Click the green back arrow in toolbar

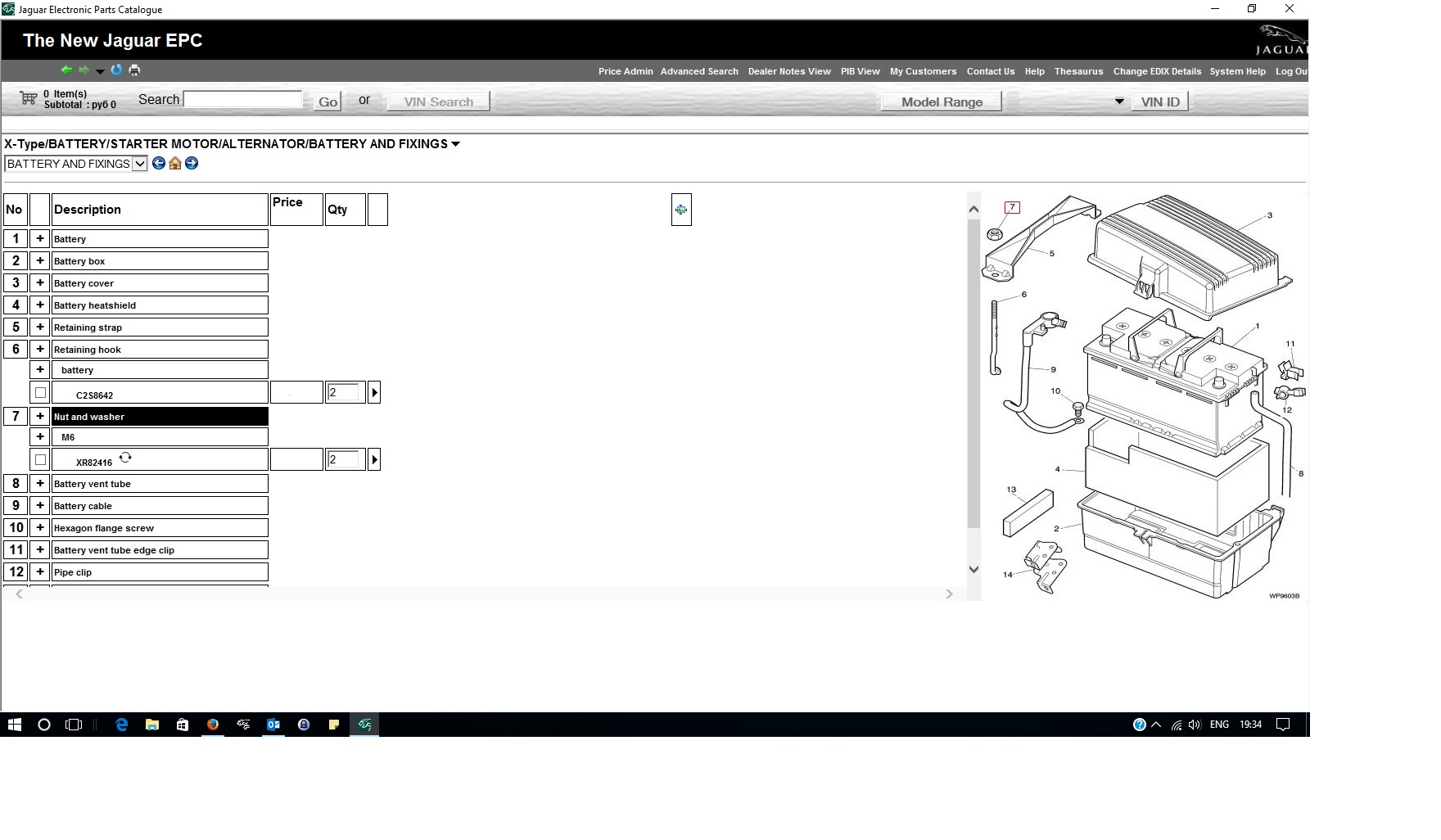(66, 70)
